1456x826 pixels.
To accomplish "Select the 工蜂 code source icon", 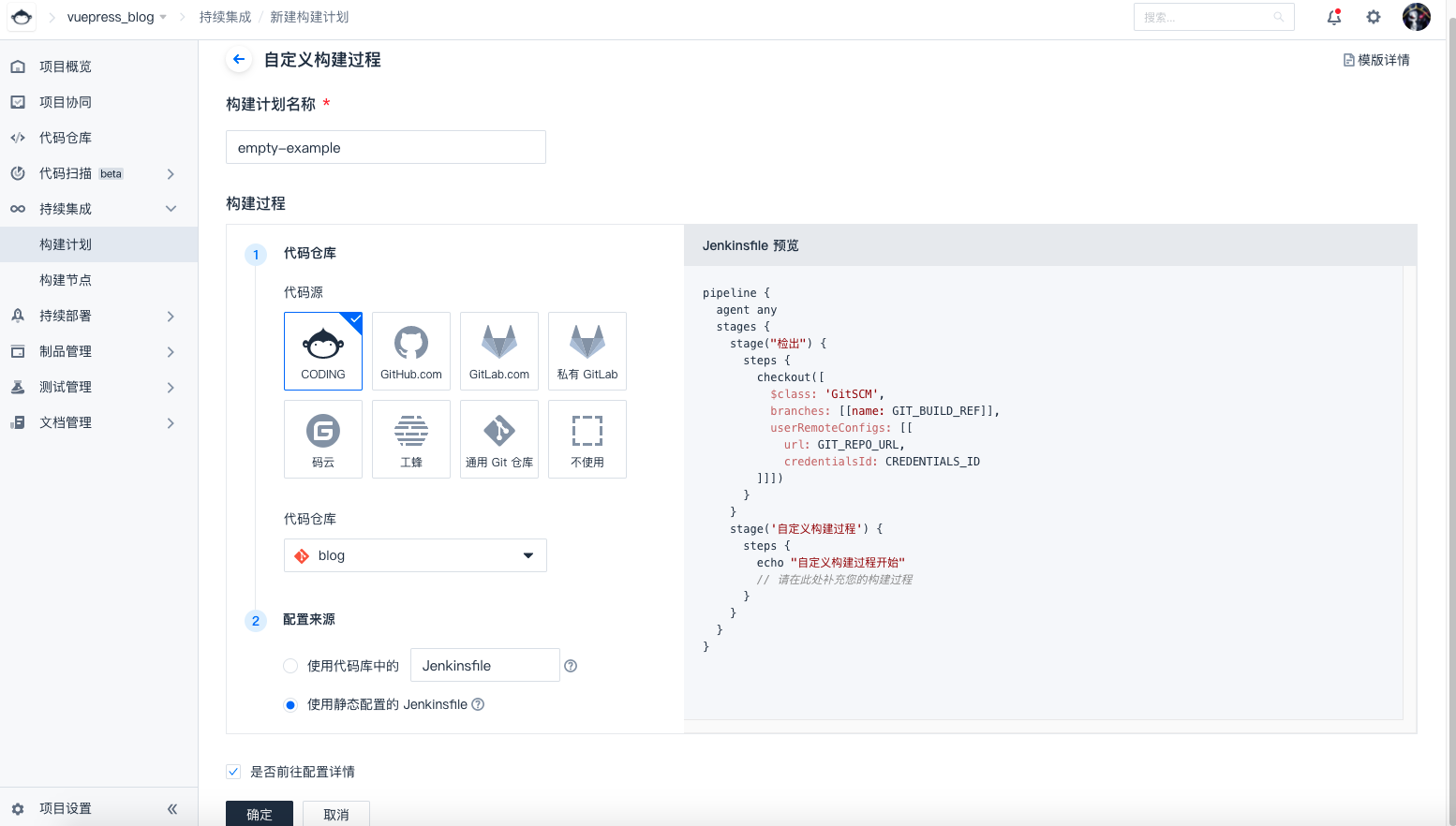I will pyautogui.click(x=410, y=438).
